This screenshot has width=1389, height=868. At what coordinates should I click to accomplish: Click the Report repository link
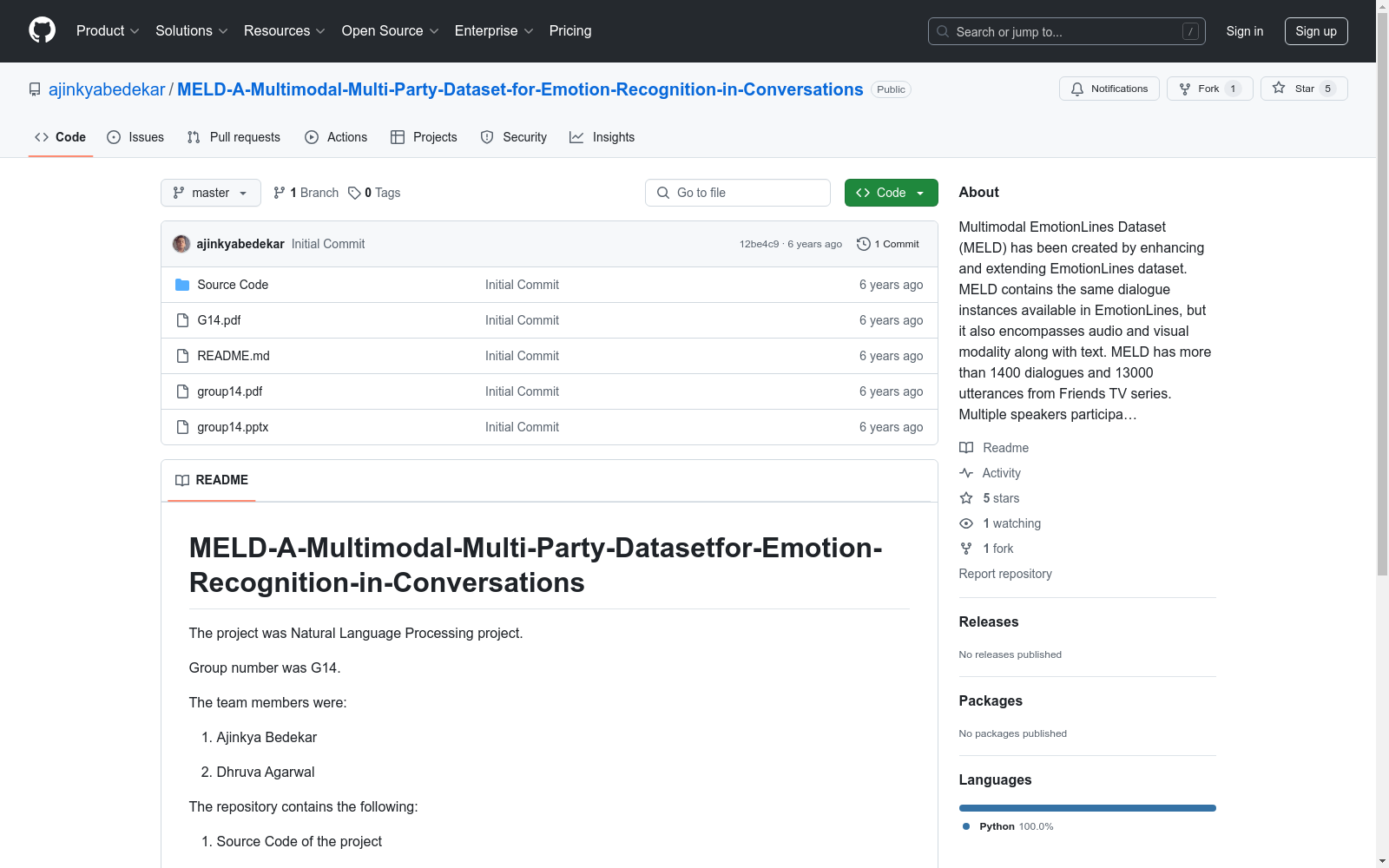point(1005,574)
